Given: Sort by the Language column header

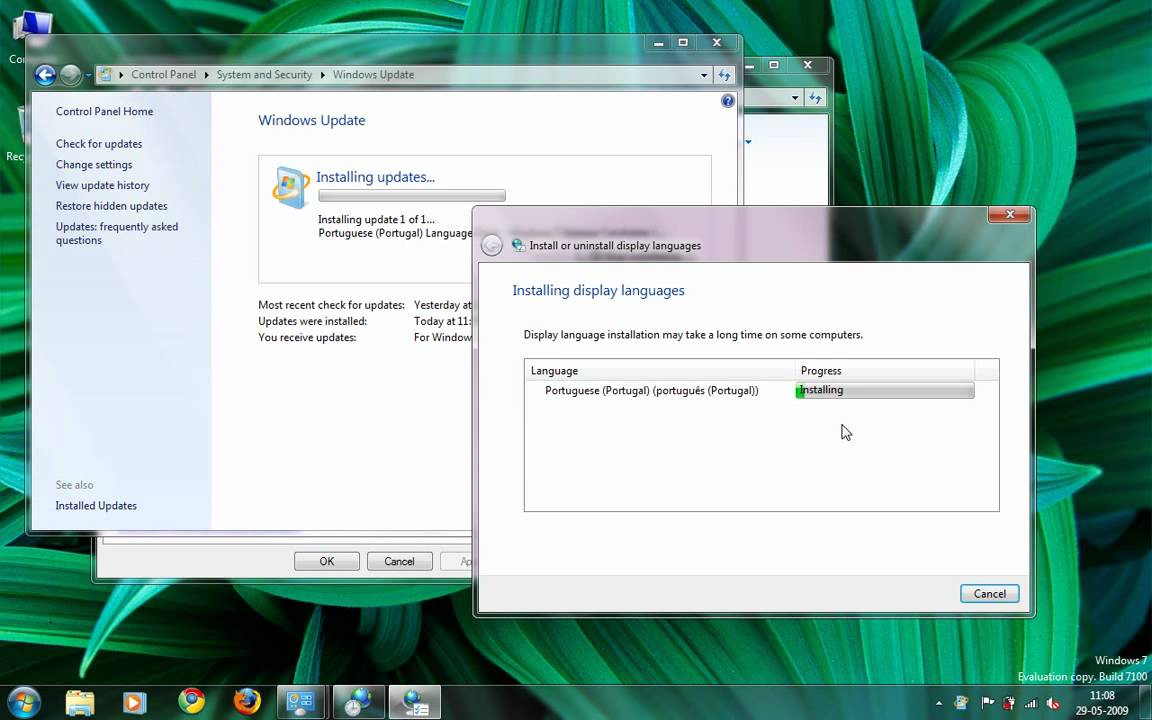Looking at the screenshot, I should pos(660,370).
